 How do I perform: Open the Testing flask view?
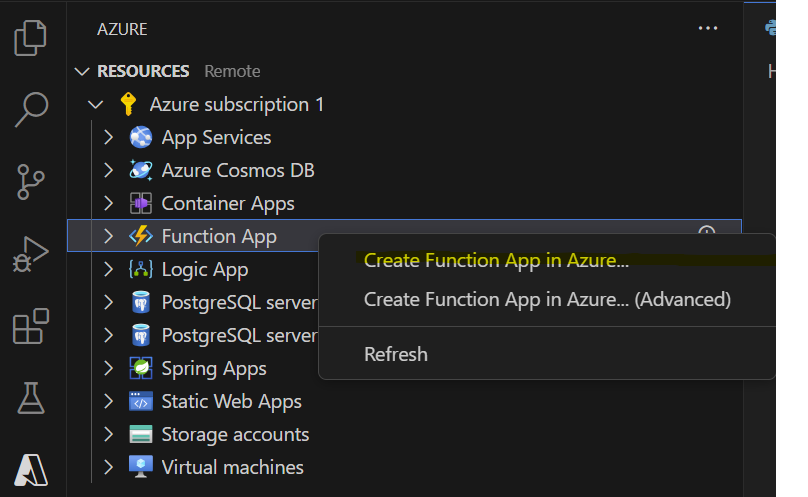31,398
